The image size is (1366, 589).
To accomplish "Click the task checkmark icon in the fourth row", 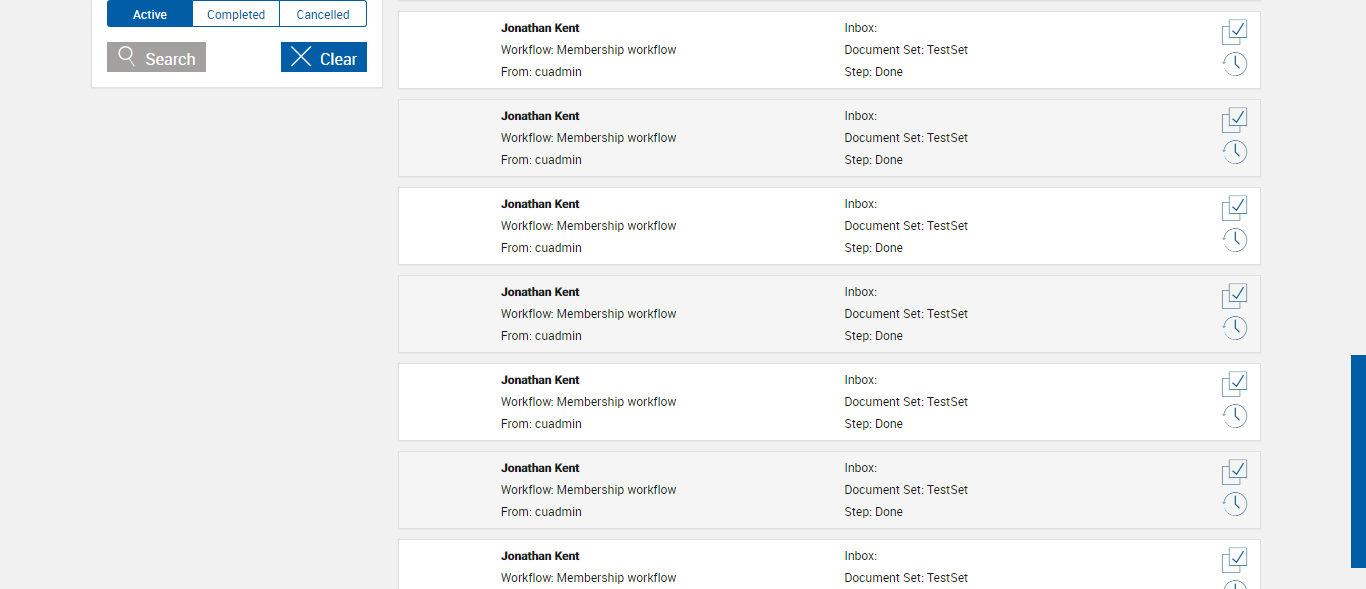I will tap(1235, 296).
